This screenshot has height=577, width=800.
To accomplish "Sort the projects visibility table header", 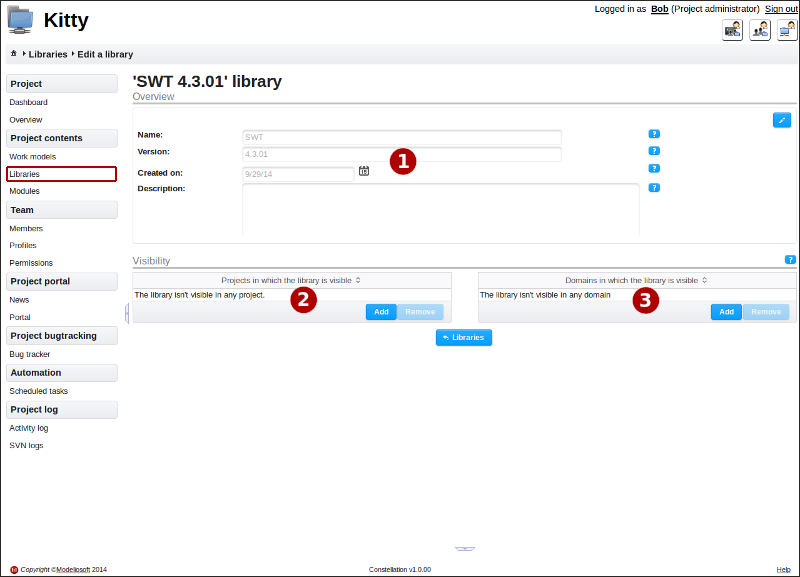I will point(291,280).
